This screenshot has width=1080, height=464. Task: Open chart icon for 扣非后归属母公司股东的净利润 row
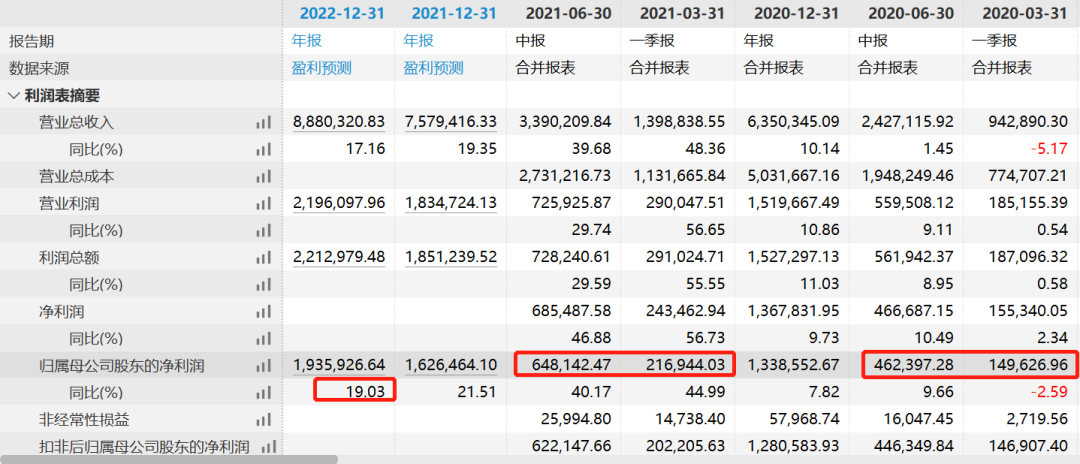coord(269,447)
